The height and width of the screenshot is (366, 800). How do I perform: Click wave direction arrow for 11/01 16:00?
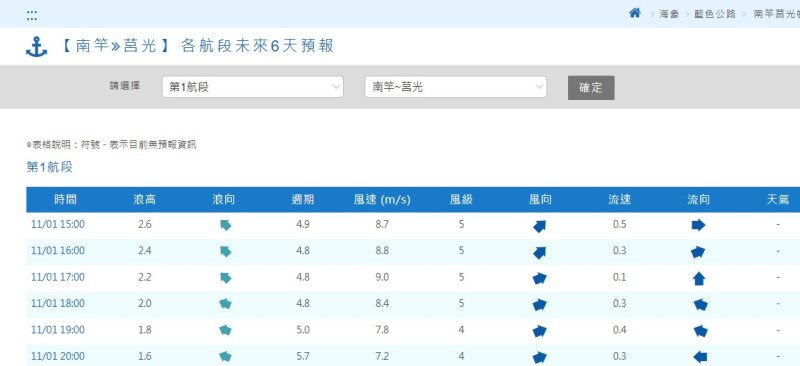226,252
